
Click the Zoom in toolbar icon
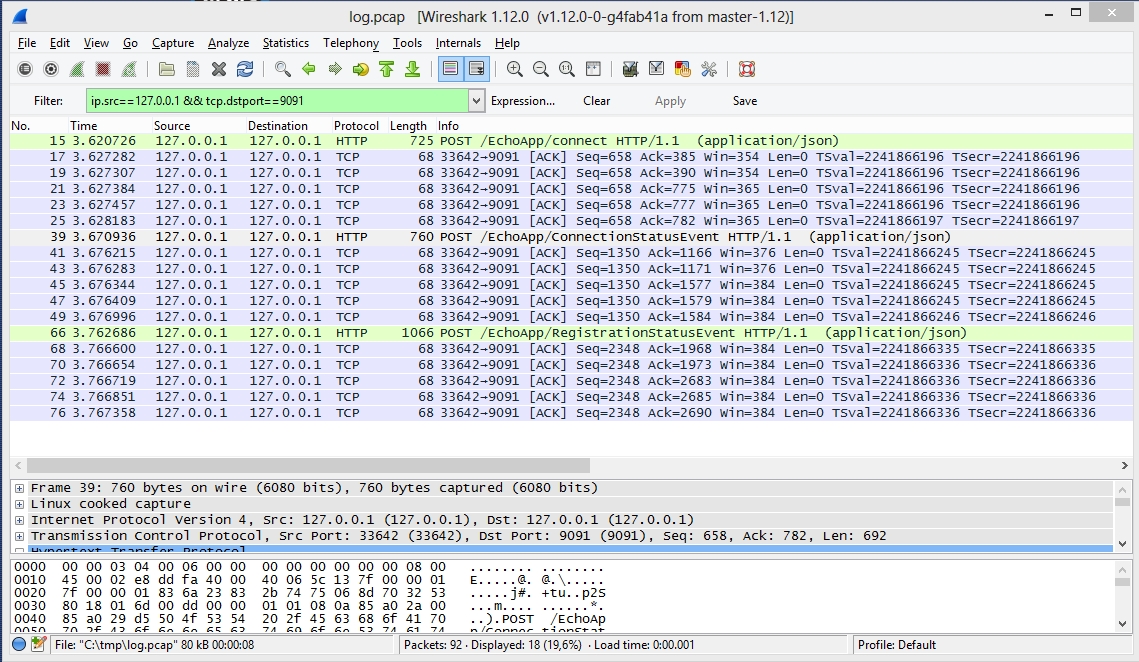(x=515, y=69)
